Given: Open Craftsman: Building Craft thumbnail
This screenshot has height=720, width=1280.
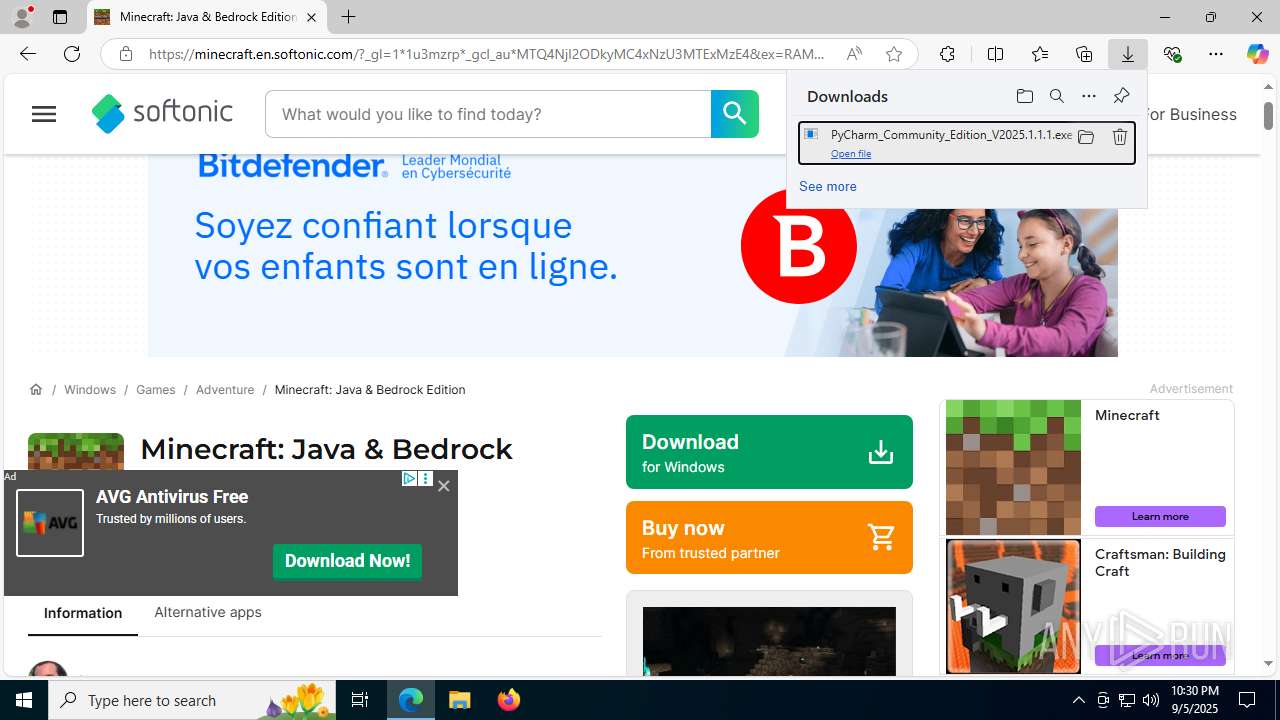Looking at the screenshot, I should [x=1013, y=606].
